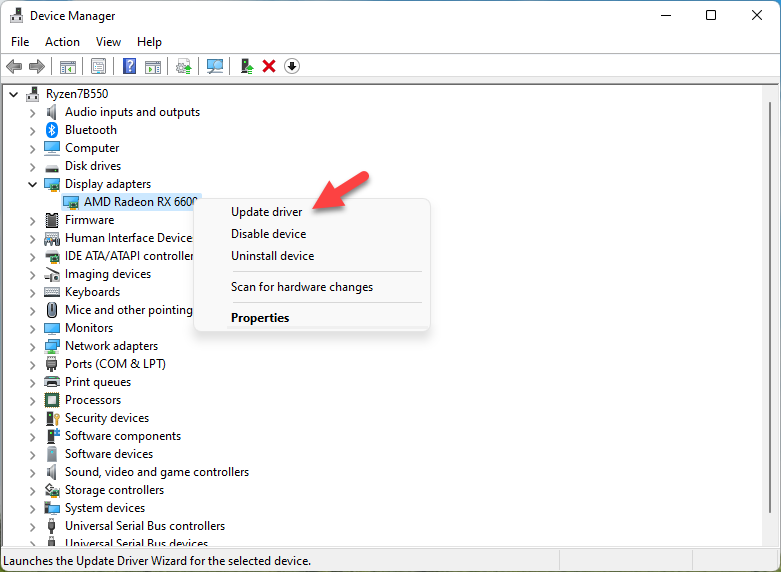Click the Disable device down-arrow toolbar icon
This screenshot has height=572, width=781.
(x=292, y=66)
